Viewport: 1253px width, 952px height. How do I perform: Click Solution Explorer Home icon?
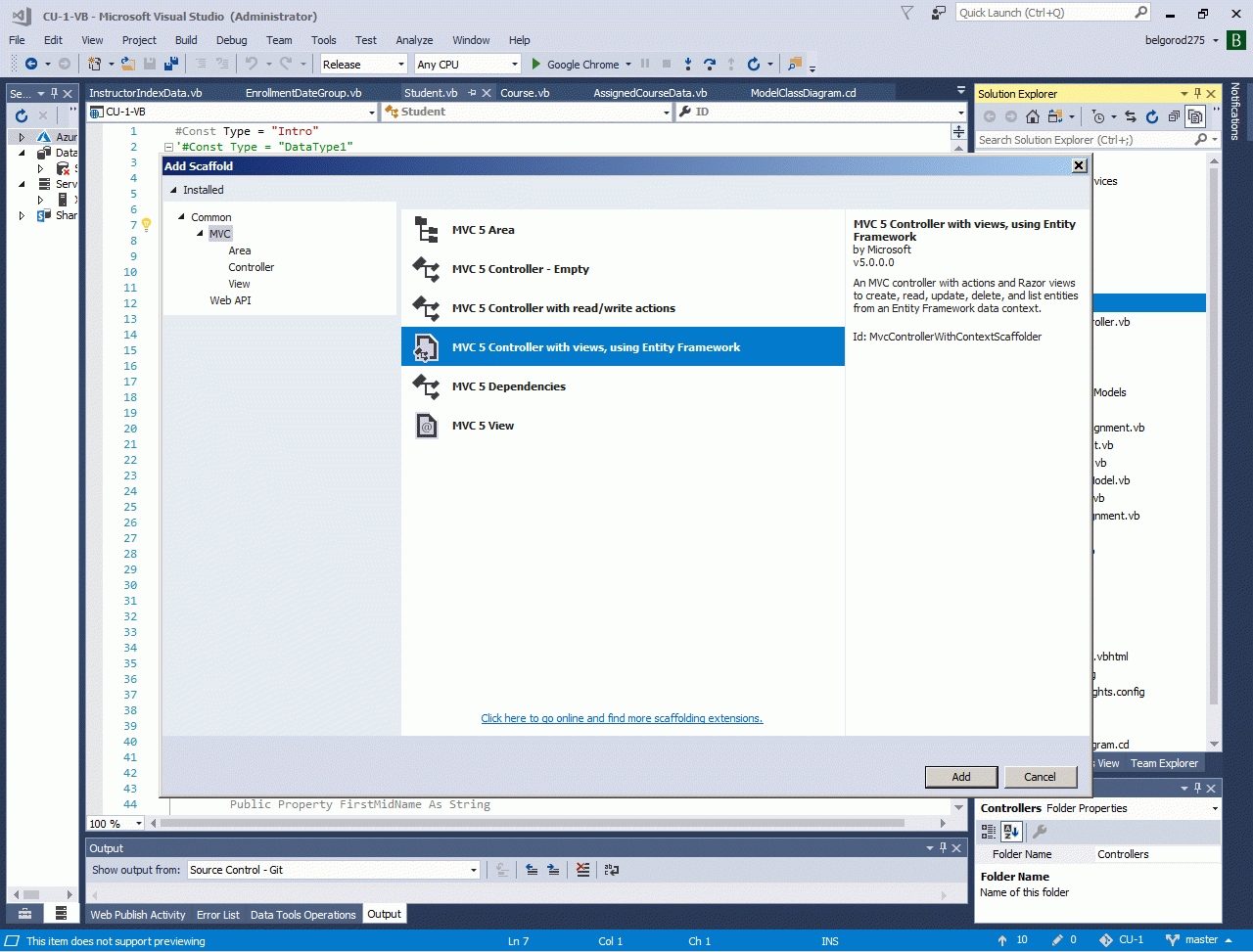1033,117
